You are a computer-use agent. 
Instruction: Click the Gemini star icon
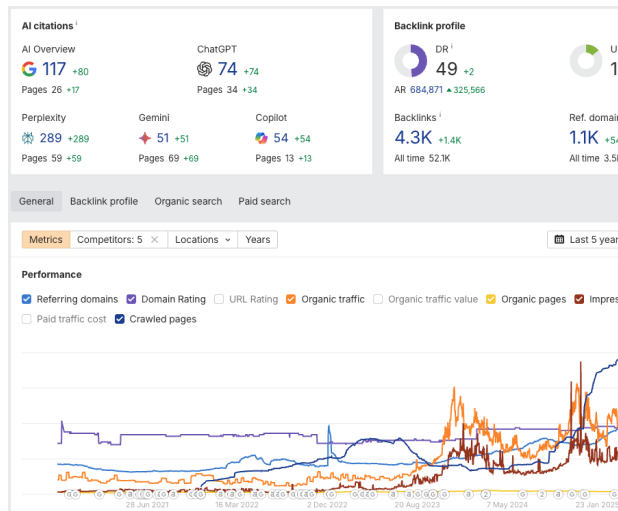click(x=145, y=138)
